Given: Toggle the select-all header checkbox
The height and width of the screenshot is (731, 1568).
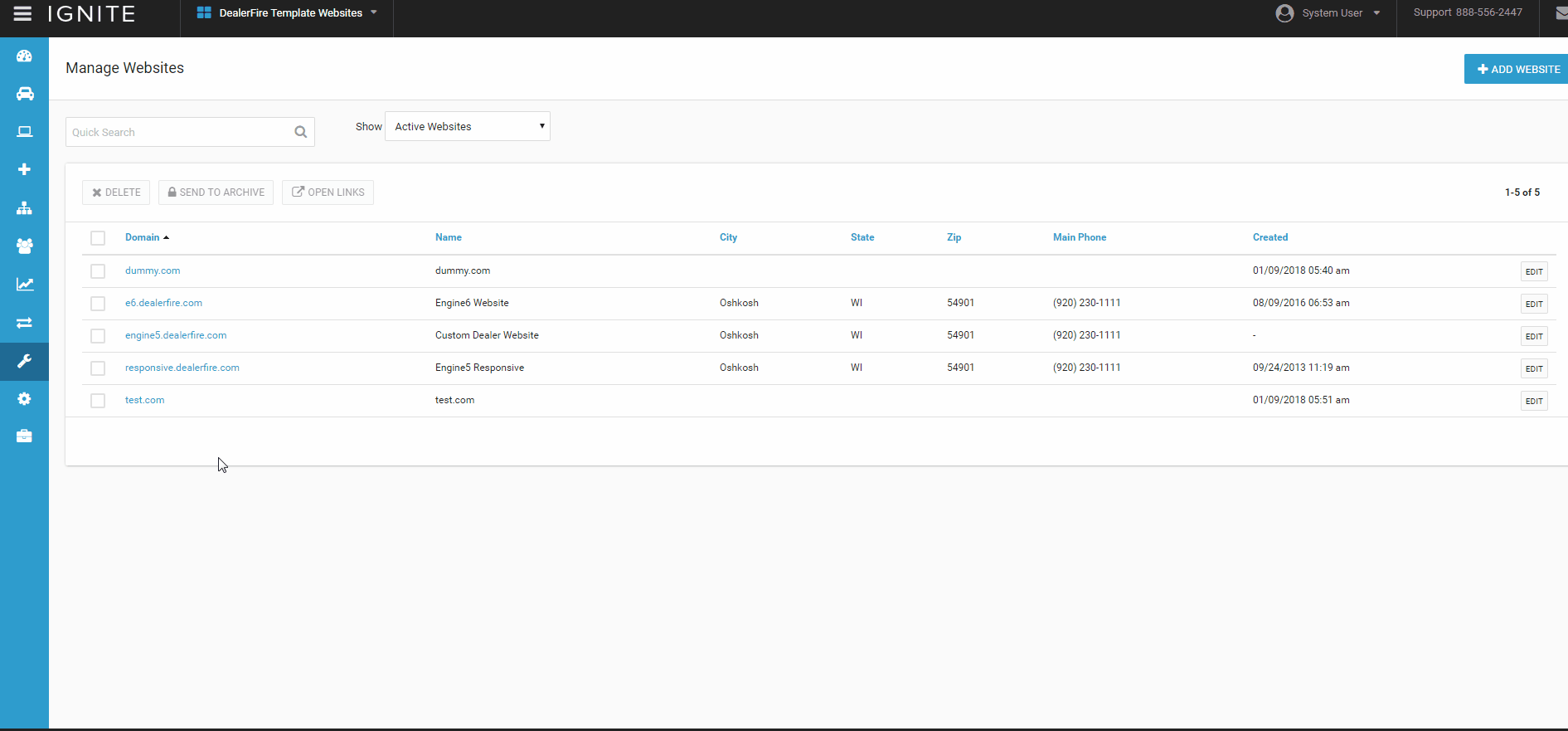Looking at the screenshot, I should (x=98, y=238).
